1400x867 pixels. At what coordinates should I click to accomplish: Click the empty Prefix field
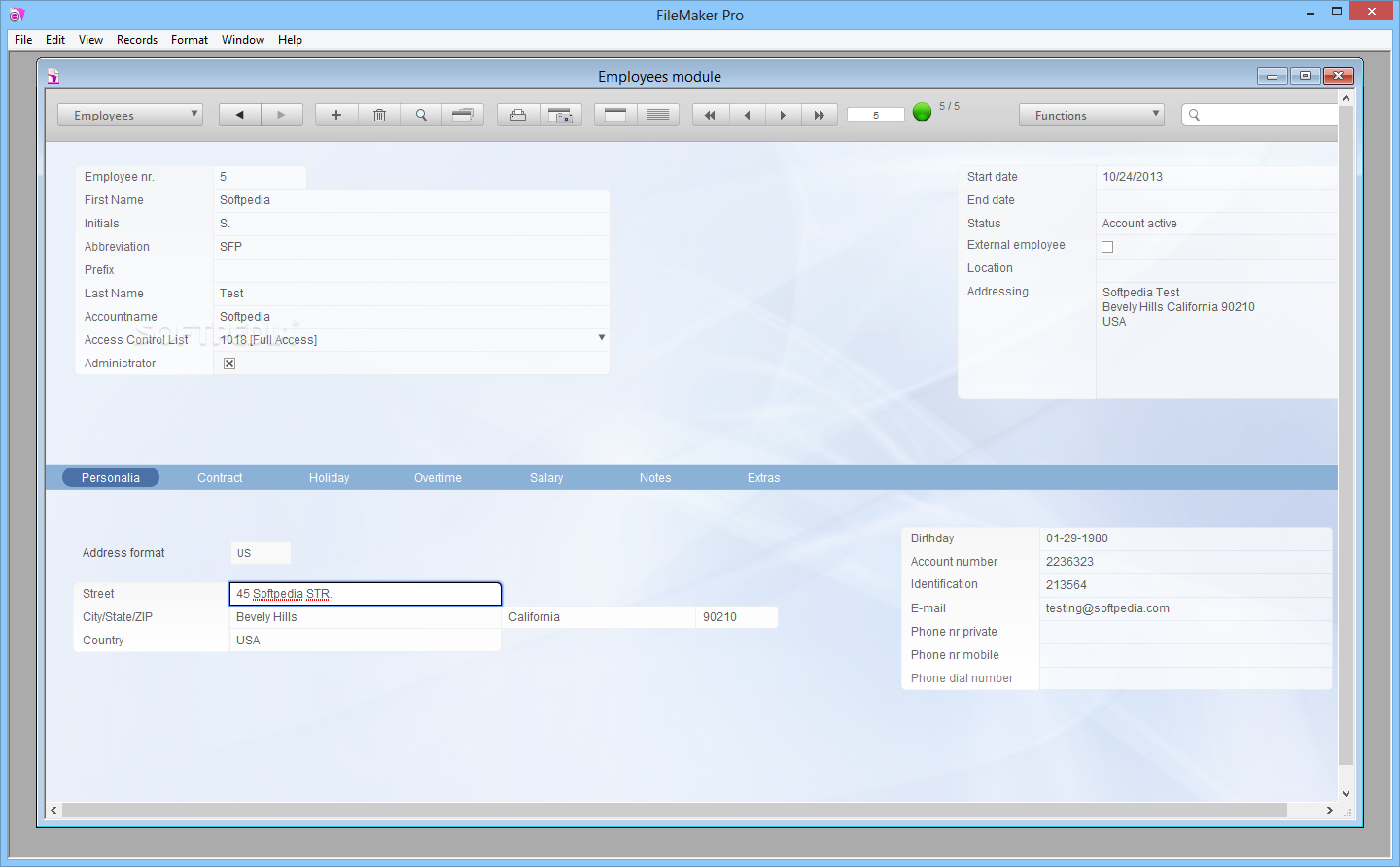tap(411, 270)
